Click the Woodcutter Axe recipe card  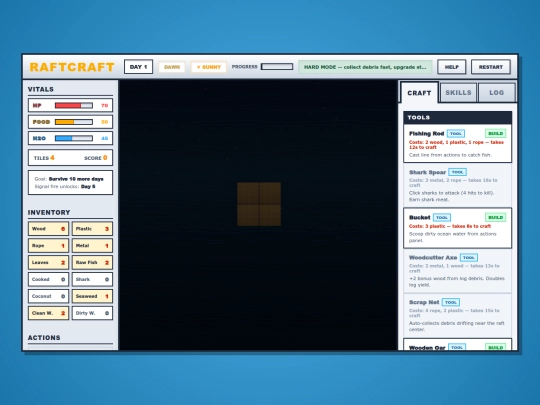(457, 271)
